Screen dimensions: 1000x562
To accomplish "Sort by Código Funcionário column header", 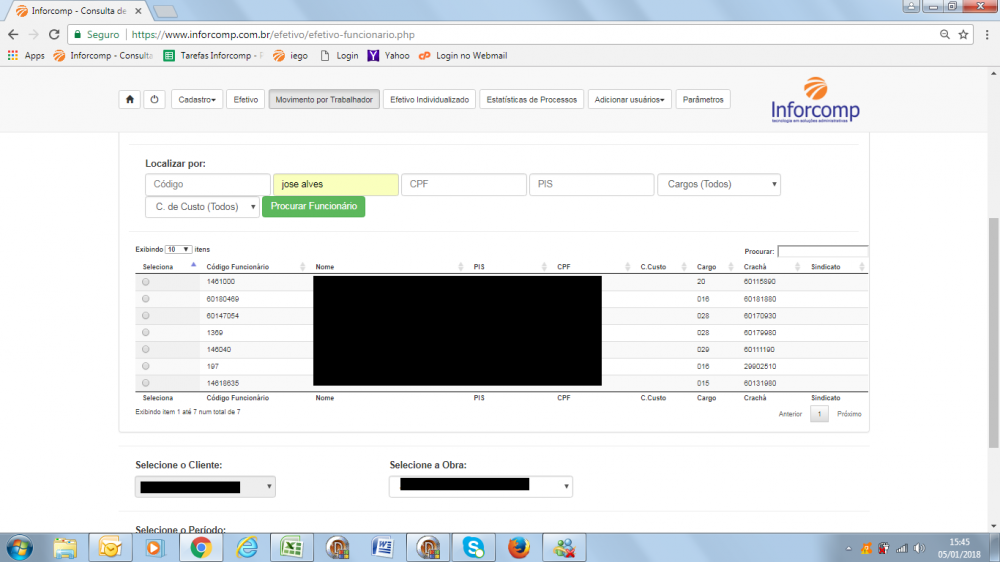I will [x=237, y=267].
